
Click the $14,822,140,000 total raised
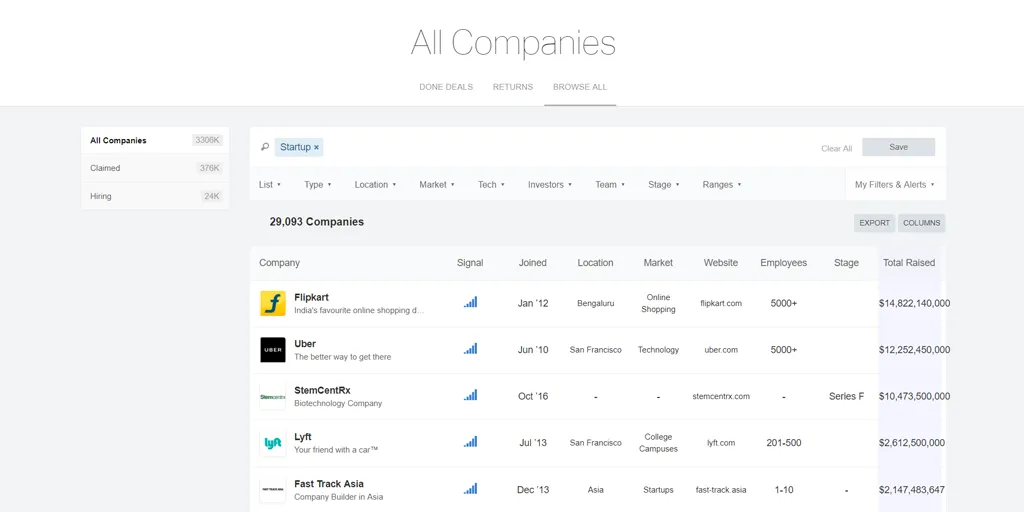[x=914, y=303]
